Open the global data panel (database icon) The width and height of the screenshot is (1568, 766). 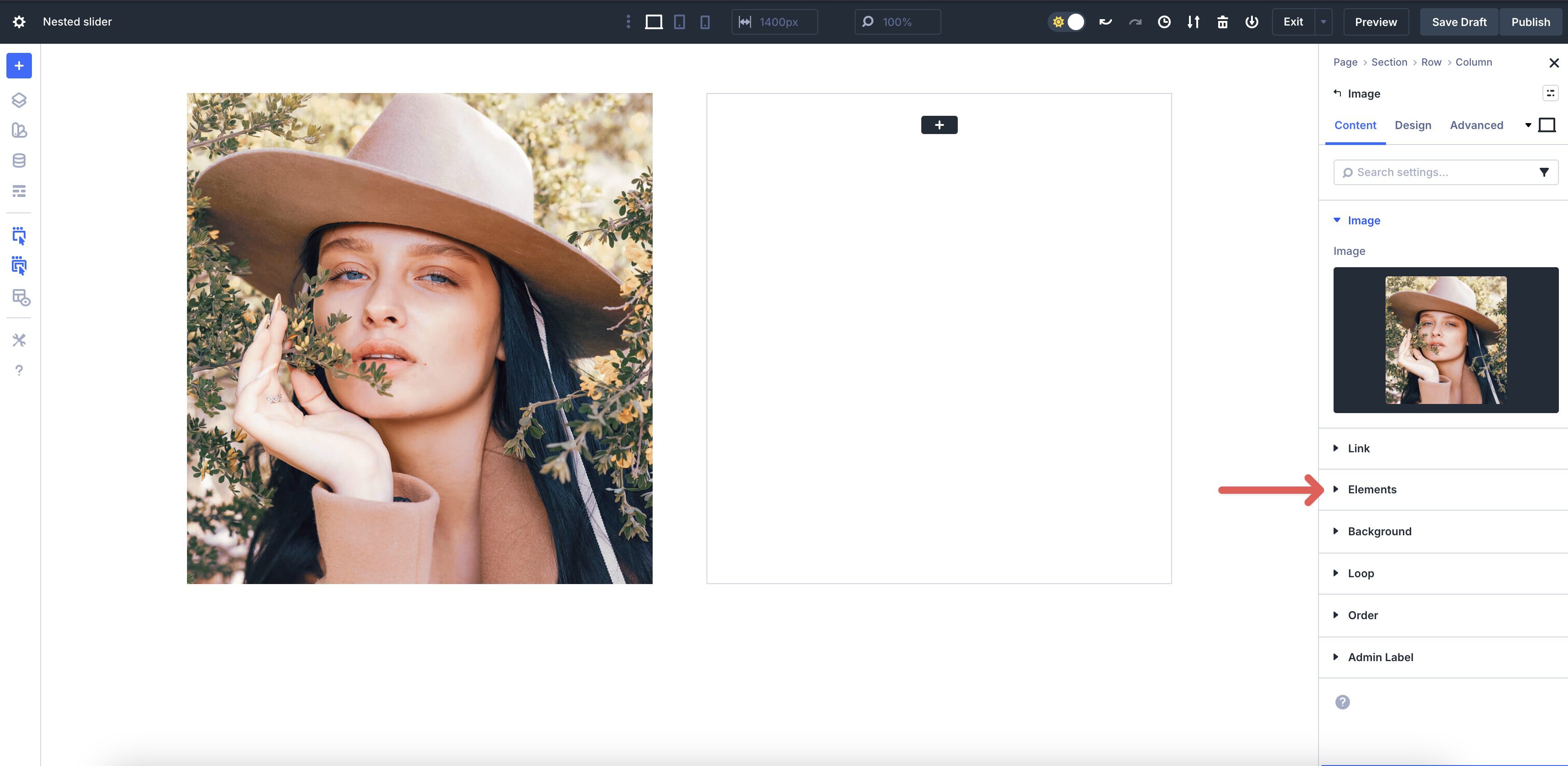click(x=19, y=160)
